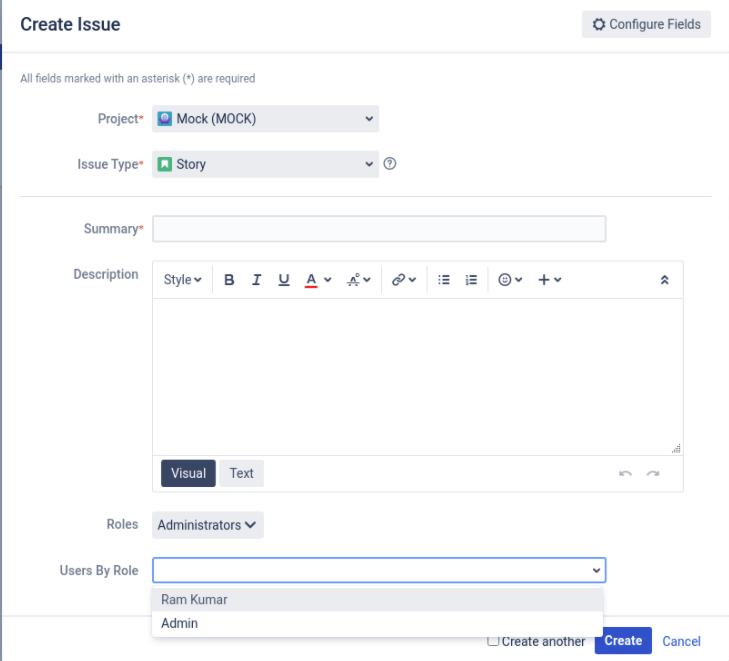Click the Create button
Image resolution: width=729 pixels, height=661 pixels.
pos(623,641)
